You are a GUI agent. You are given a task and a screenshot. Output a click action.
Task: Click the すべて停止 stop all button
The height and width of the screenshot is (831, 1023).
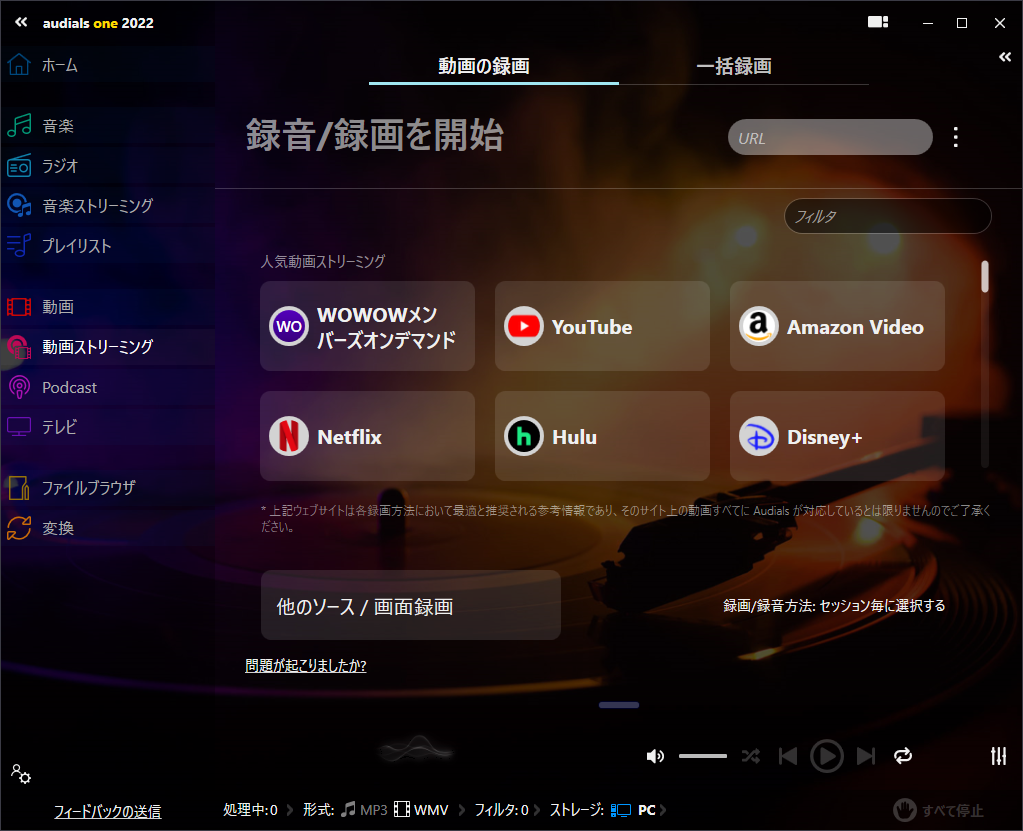point(938,810)
